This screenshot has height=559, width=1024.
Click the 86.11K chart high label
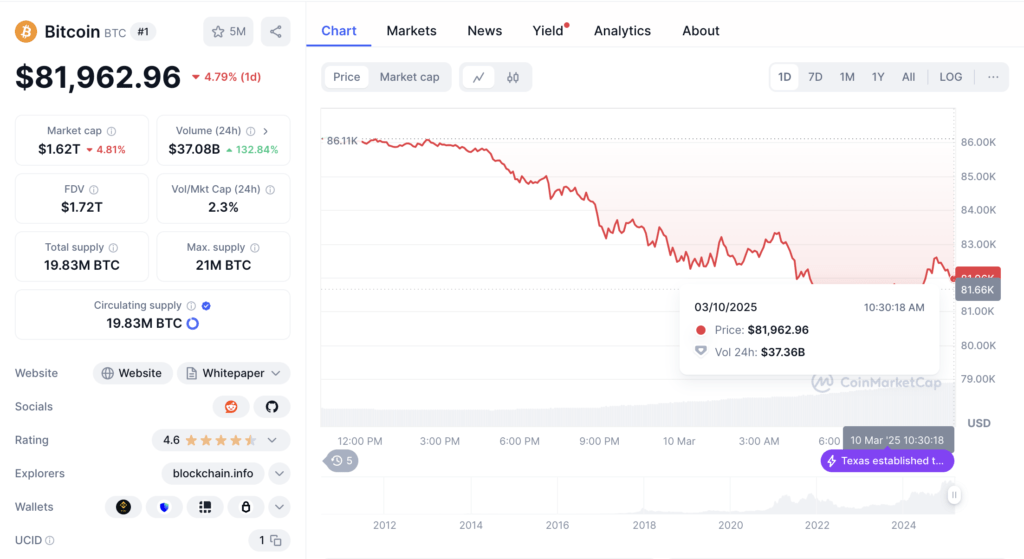tap(342, 140)
